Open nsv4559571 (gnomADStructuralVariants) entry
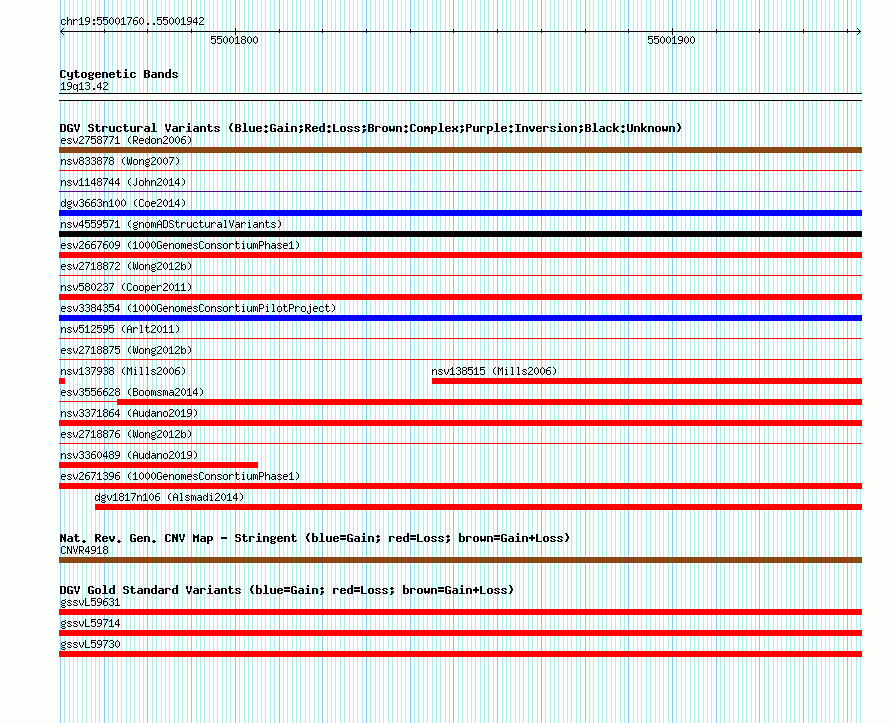This screenshot has height=723, width=890. point(171,224)
